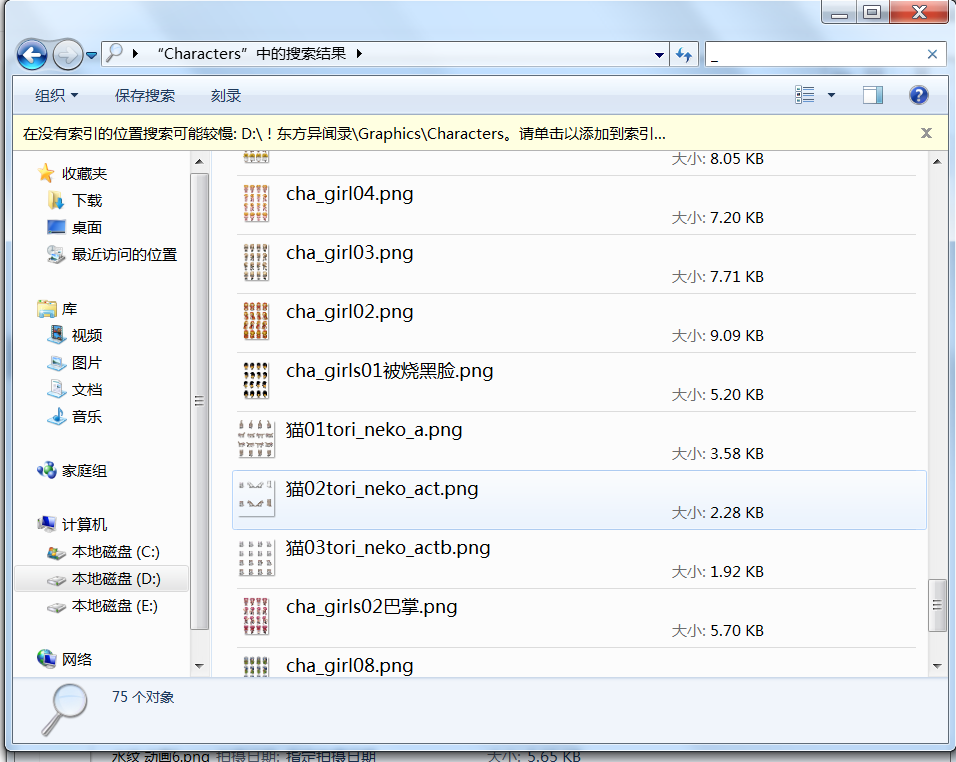This screenshot has height=762, width=956.
Task: Focus the search input field
Action: pos(816,54)
